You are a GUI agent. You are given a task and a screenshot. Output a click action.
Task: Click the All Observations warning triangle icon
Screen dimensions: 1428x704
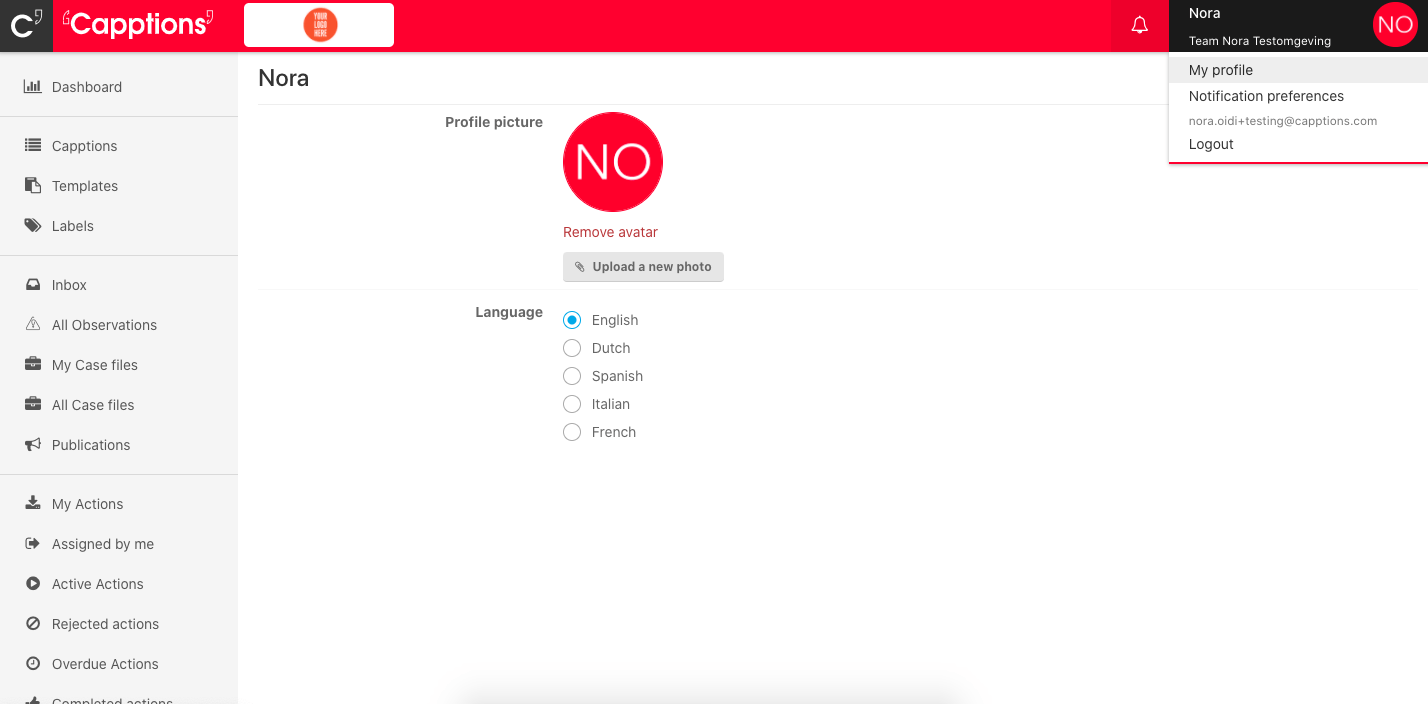tap(32, 325)
